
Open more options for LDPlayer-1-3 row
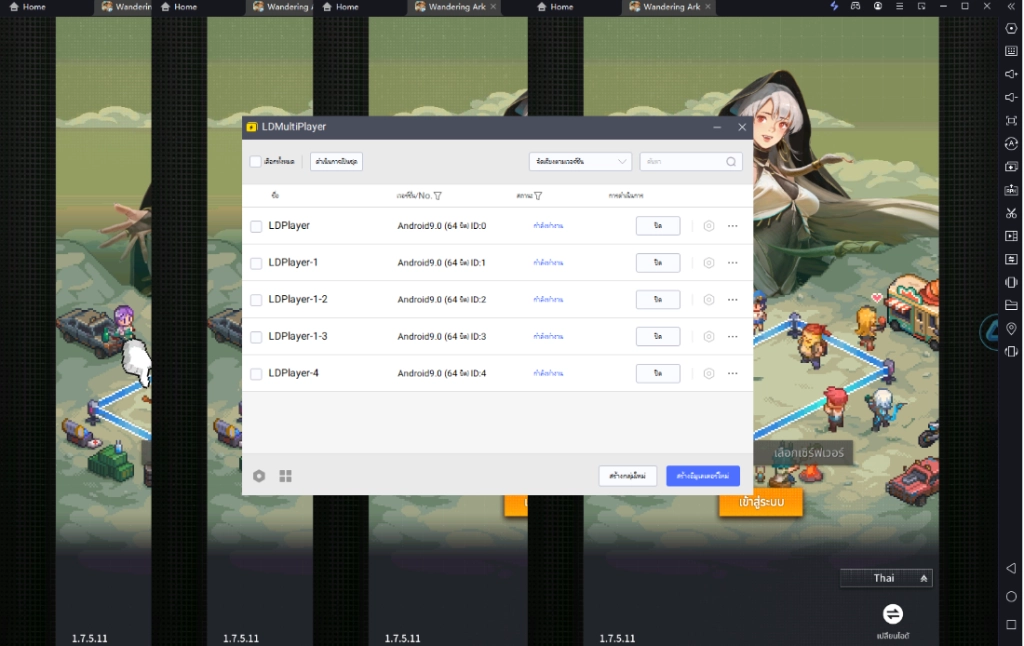733,336
